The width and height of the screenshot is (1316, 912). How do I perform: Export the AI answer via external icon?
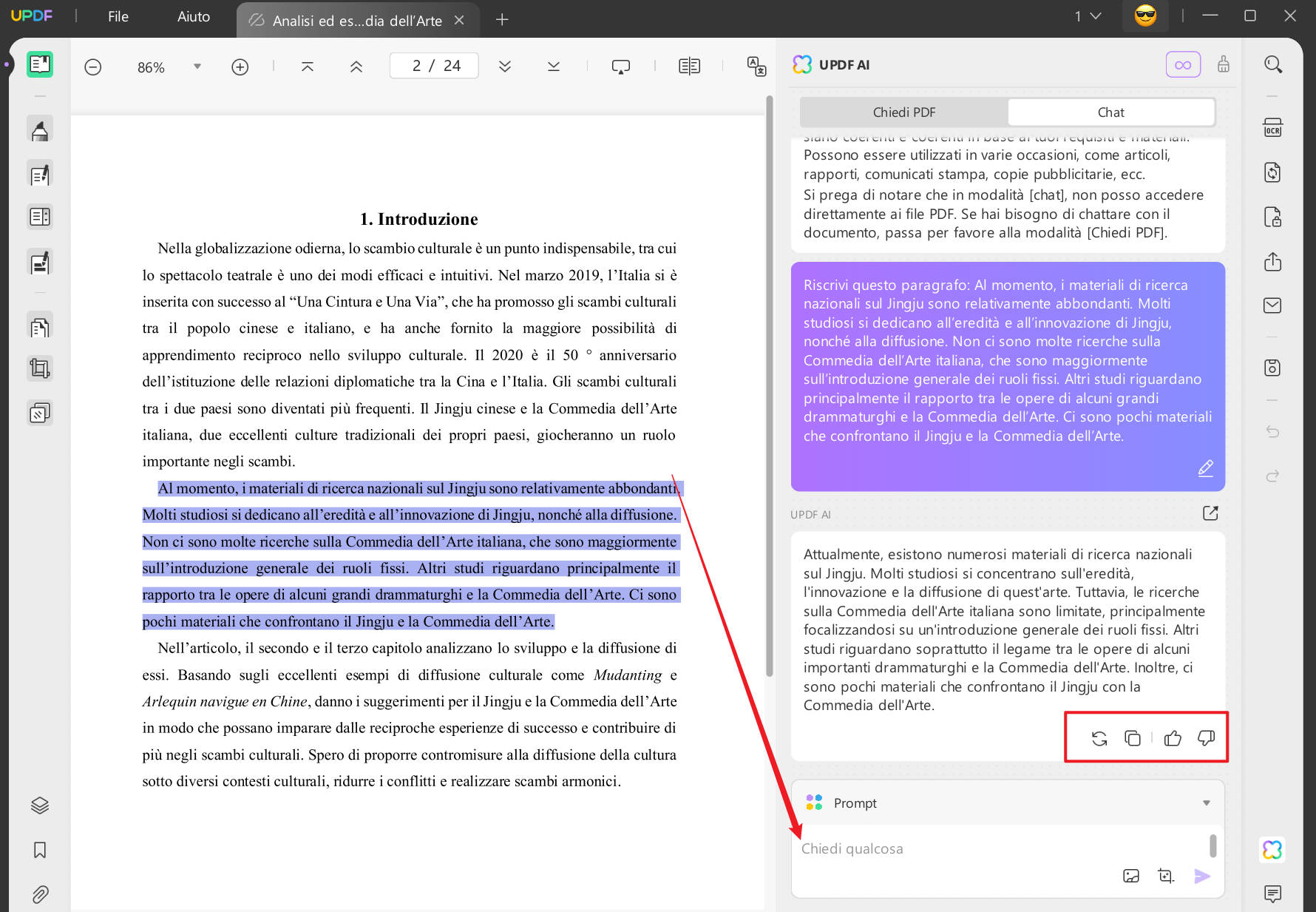coord(1211,513)
